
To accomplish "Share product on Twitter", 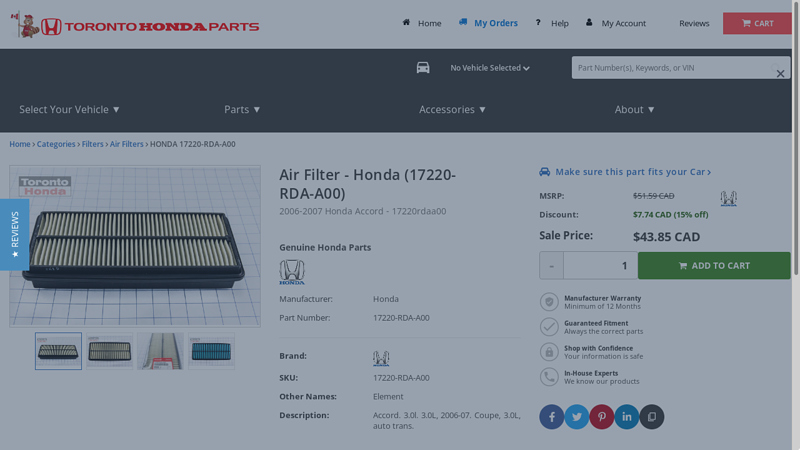I will pos(576,417).
